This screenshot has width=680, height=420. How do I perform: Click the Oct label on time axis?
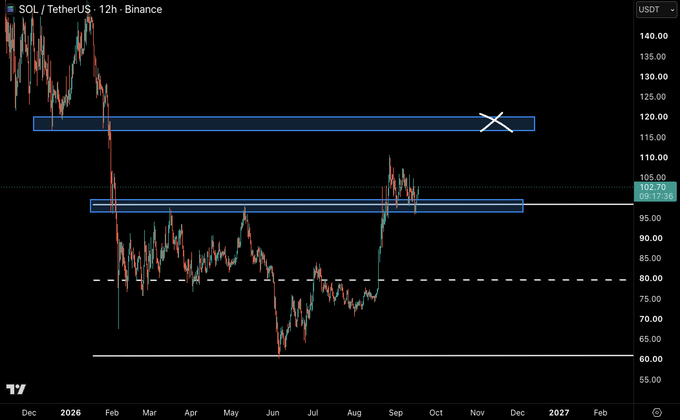pos(436,413)
